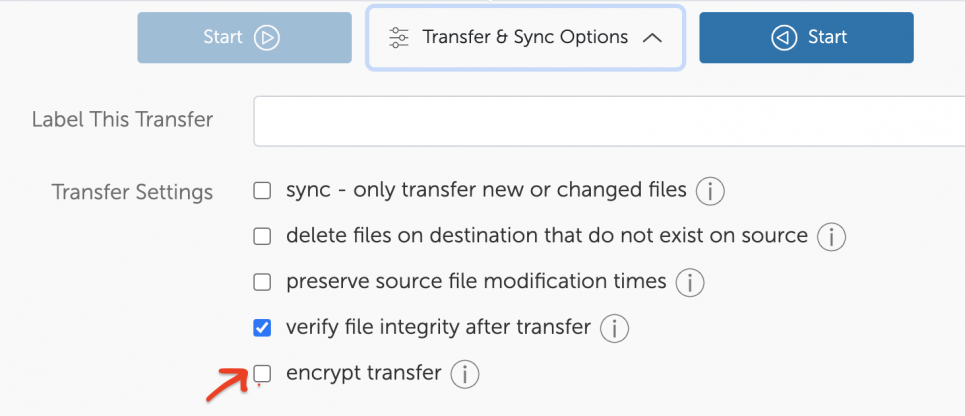965x416 pixels.
Task: Click the right-pointing play icon on left Start
Action: [266, 38]
